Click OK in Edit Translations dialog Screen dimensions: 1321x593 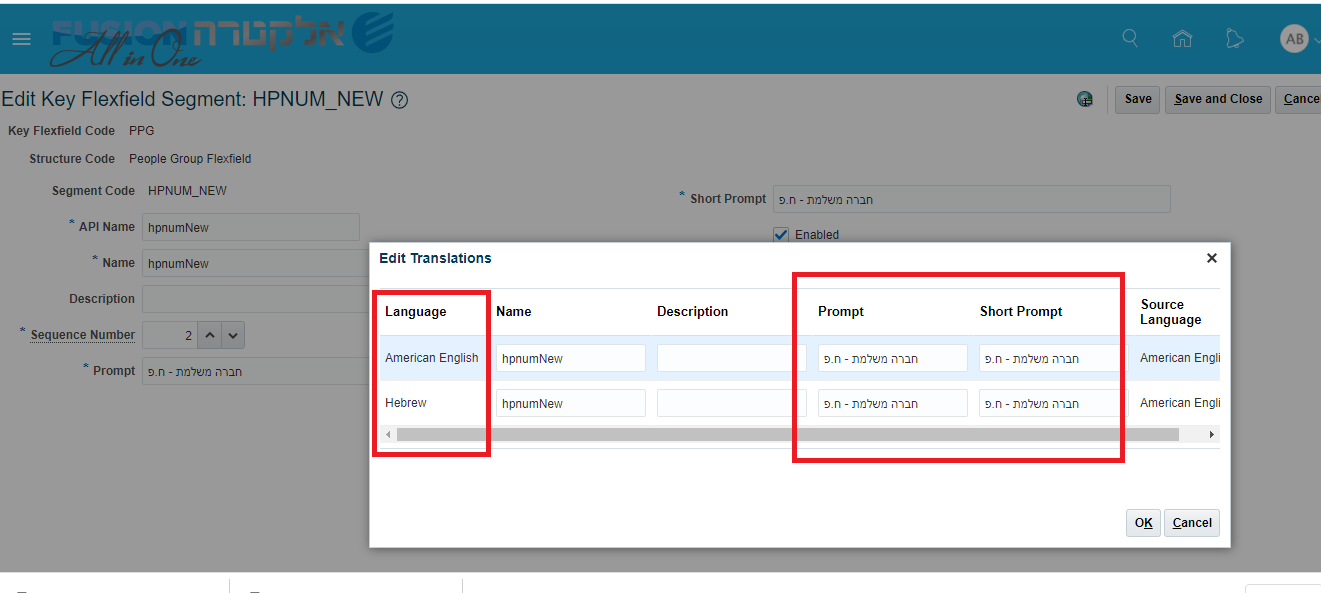1144,523
